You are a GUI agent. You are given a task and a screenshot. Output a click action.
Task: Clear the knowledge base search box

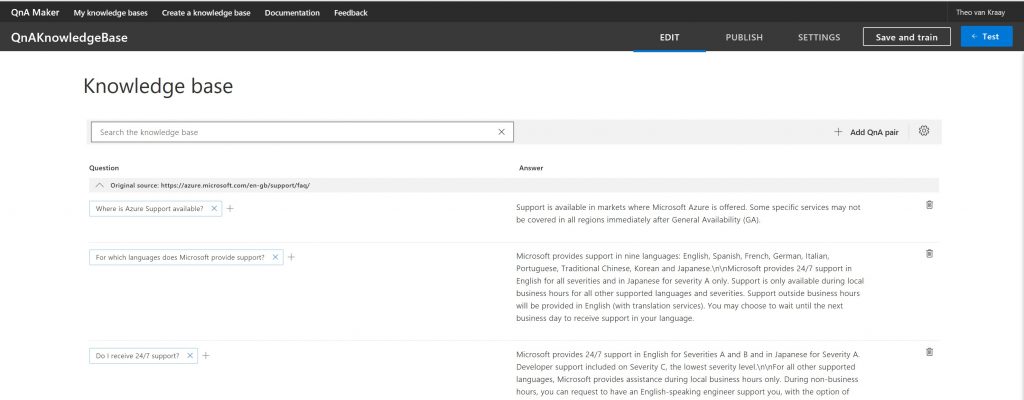pyautogui.click(x=502, y=132)
